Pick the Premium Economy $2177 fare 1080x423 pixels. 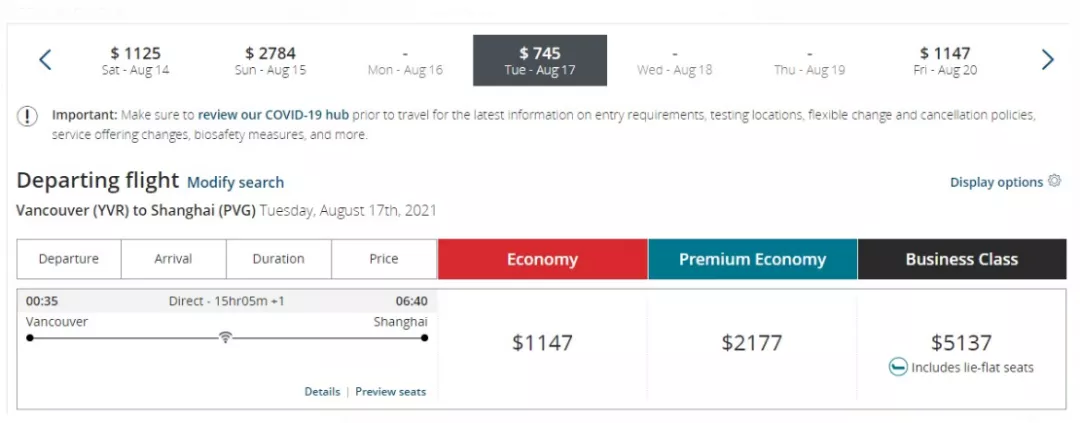[751, 343]
